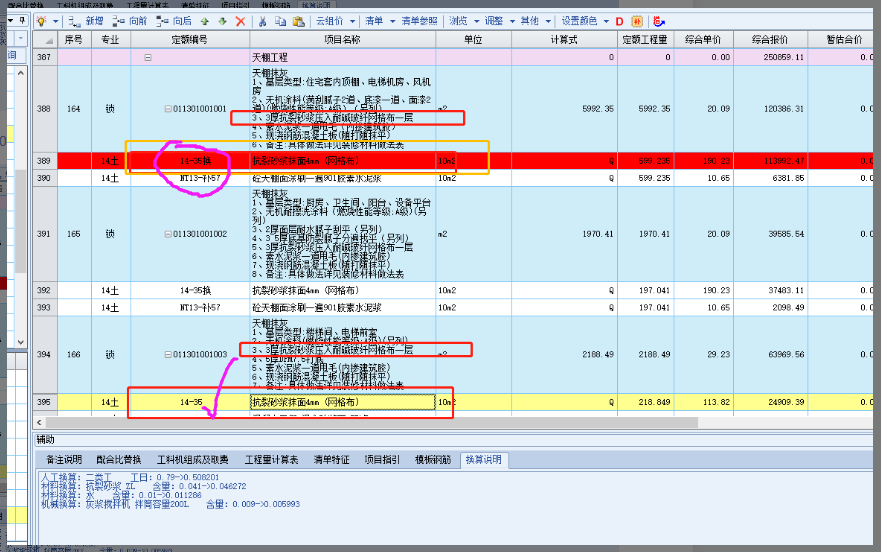This screenshot has width=881, height=552.
Task: Click the copy icon in toolbar
Action: coord(280,21)
